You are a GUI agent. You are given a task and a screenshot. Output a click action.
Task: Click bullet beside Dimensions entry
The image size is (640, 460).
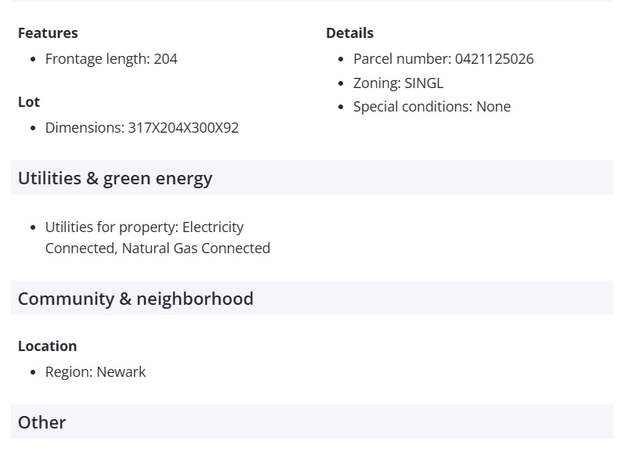[33, 128]
